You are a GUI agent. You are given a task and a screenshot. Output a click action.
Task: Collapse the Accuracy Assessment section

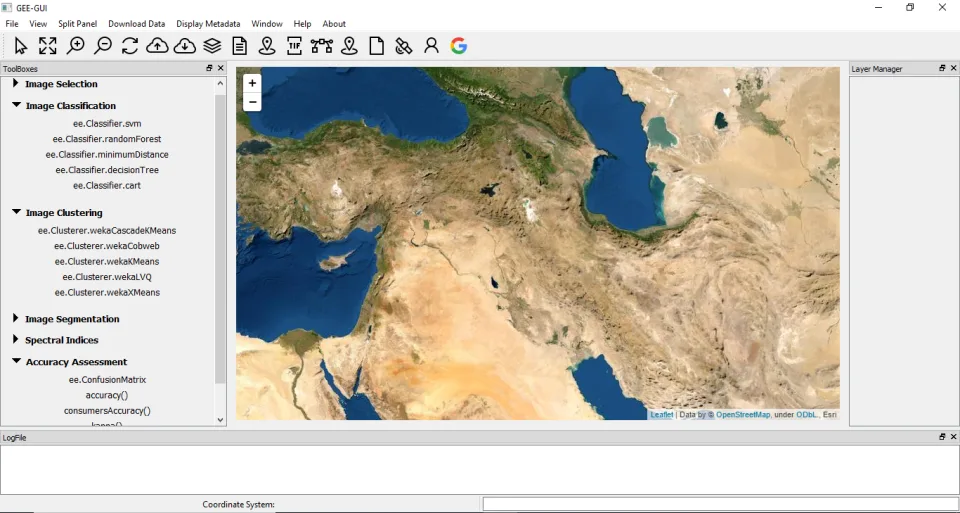[17, 362]
